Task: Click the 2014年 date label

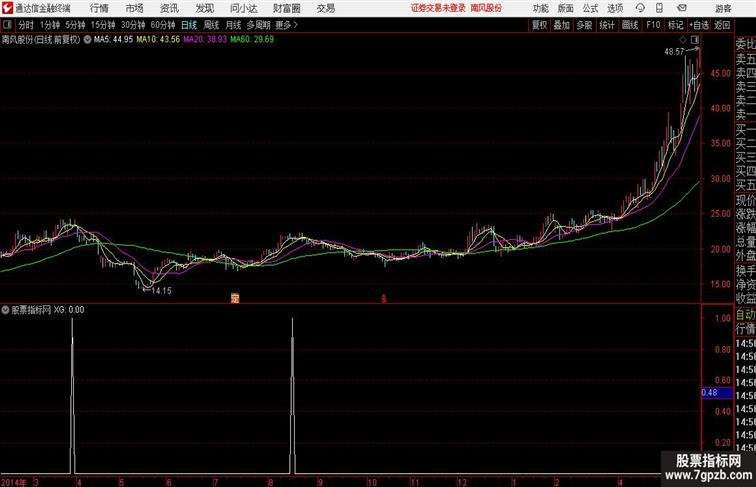Action: point(14,482)
